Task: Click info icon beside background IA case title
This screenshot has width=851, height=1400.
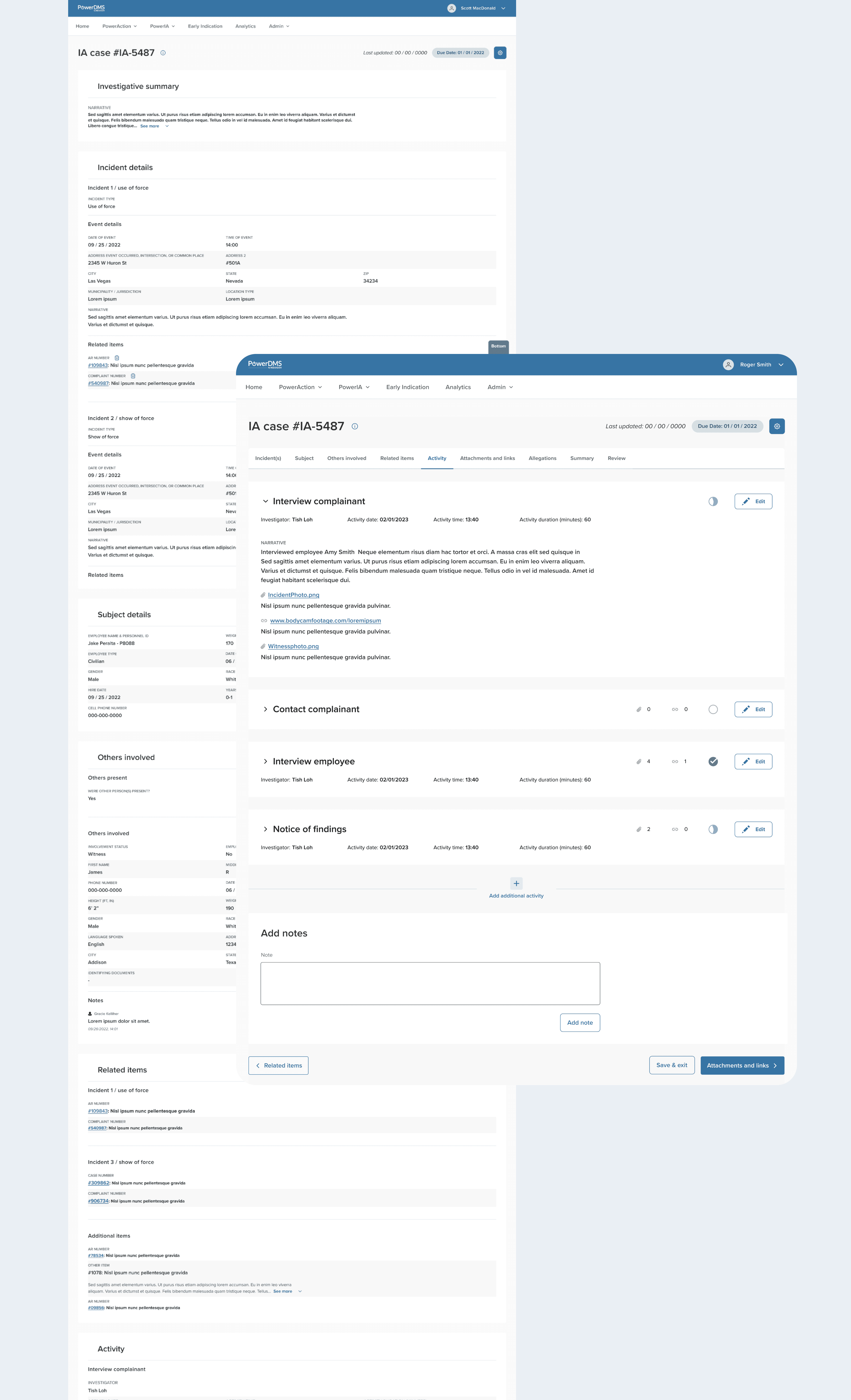Action: point(163,53)
